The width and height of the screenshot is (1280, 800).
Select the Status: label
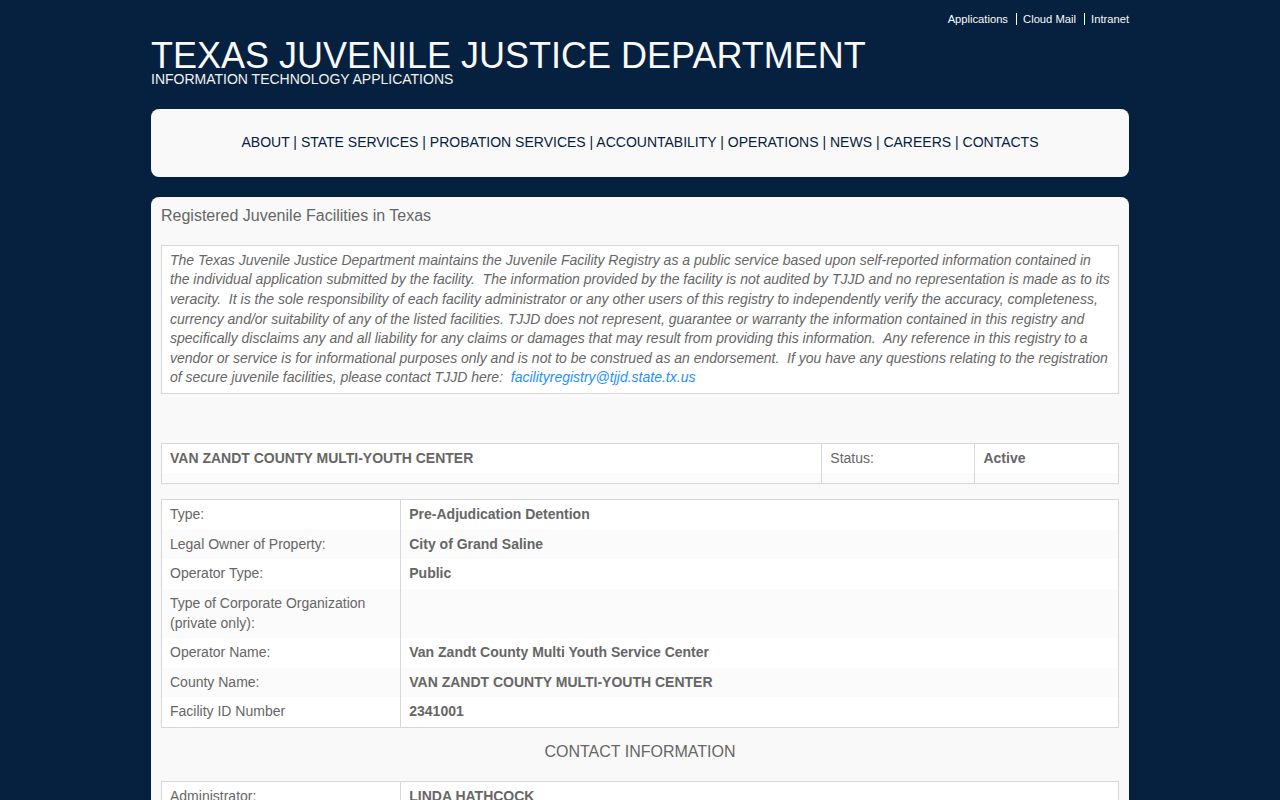pyautogui.click(x=852, y=458)
